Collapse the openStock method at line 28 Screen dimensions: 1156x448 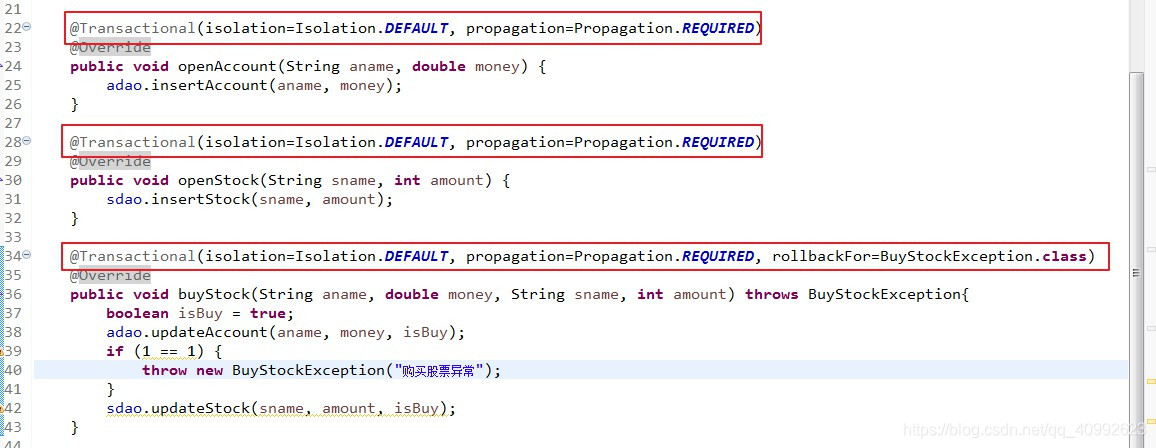(x=27, y=140)
